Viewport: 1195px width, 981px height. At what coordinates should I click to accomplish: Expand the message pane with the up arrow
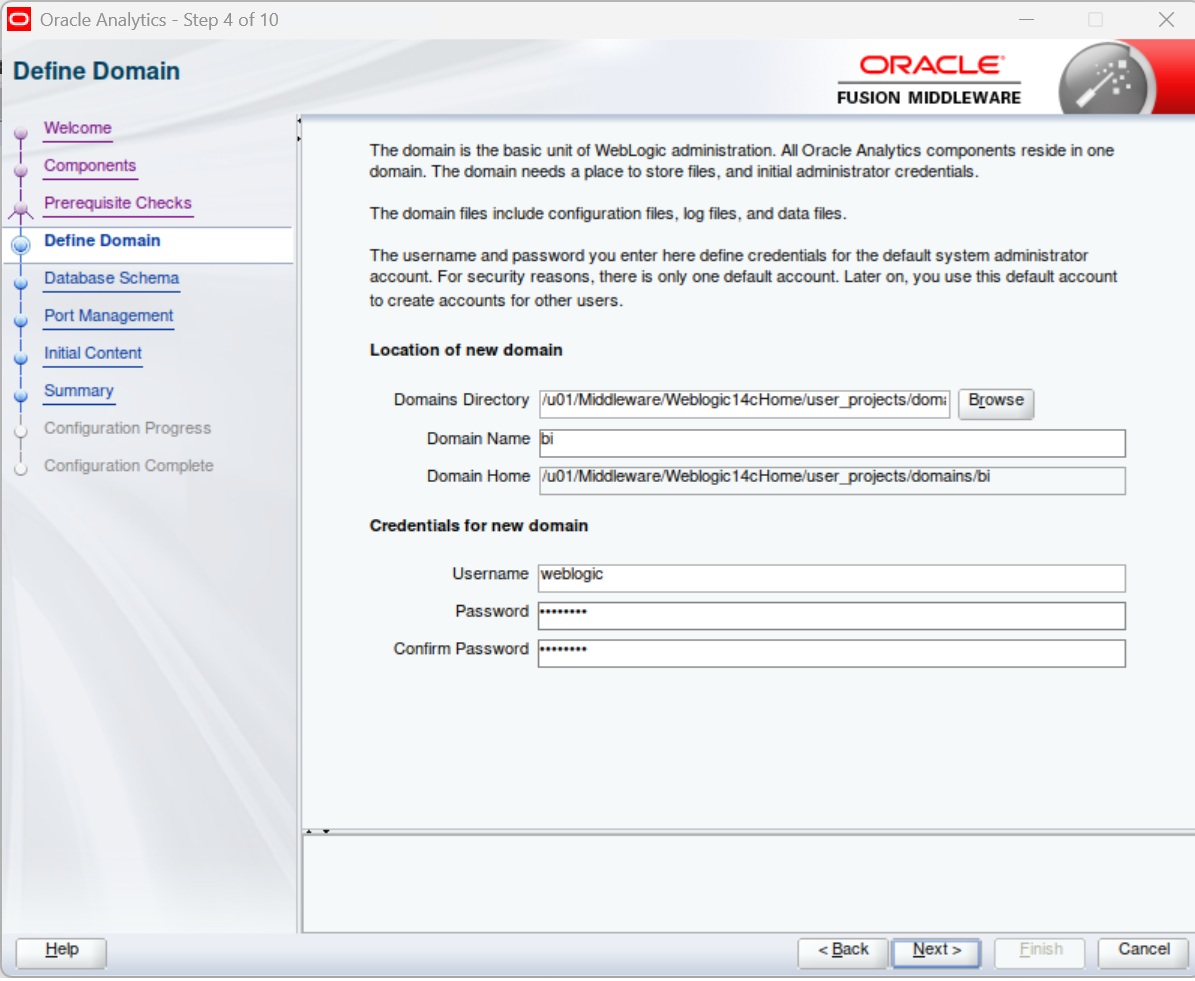coord(309,831)
